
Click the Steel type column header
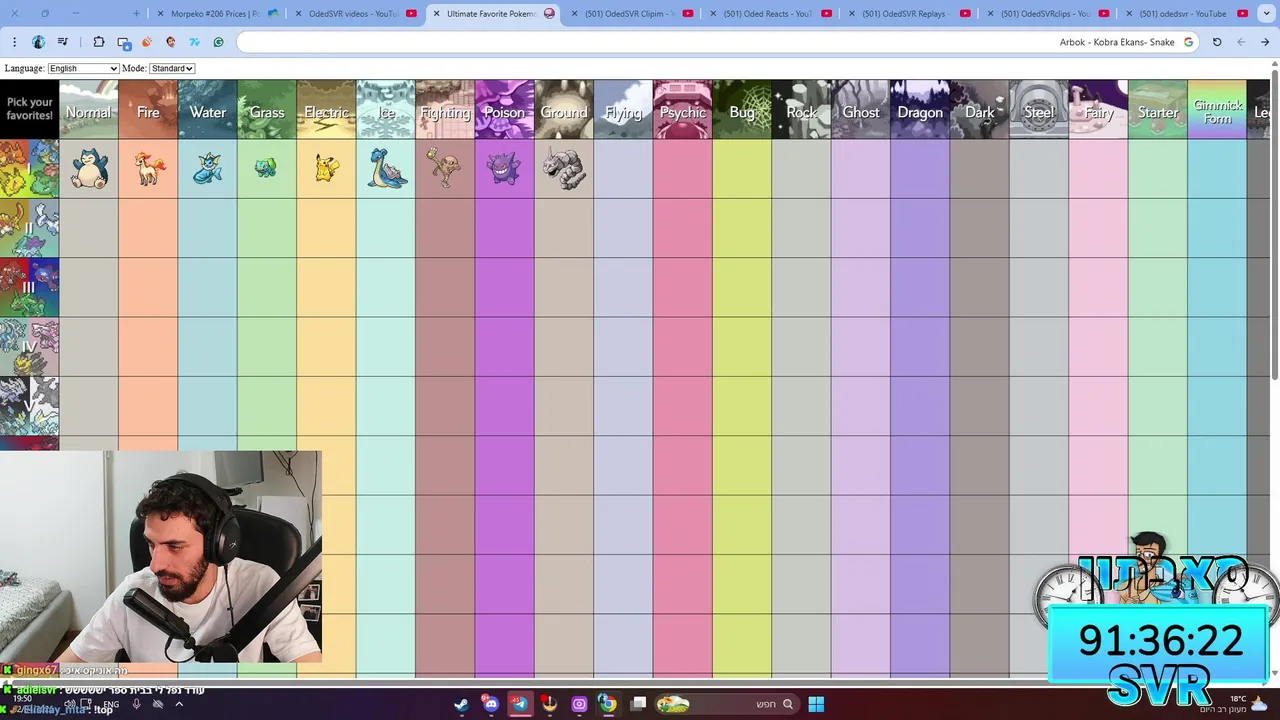1039,110
